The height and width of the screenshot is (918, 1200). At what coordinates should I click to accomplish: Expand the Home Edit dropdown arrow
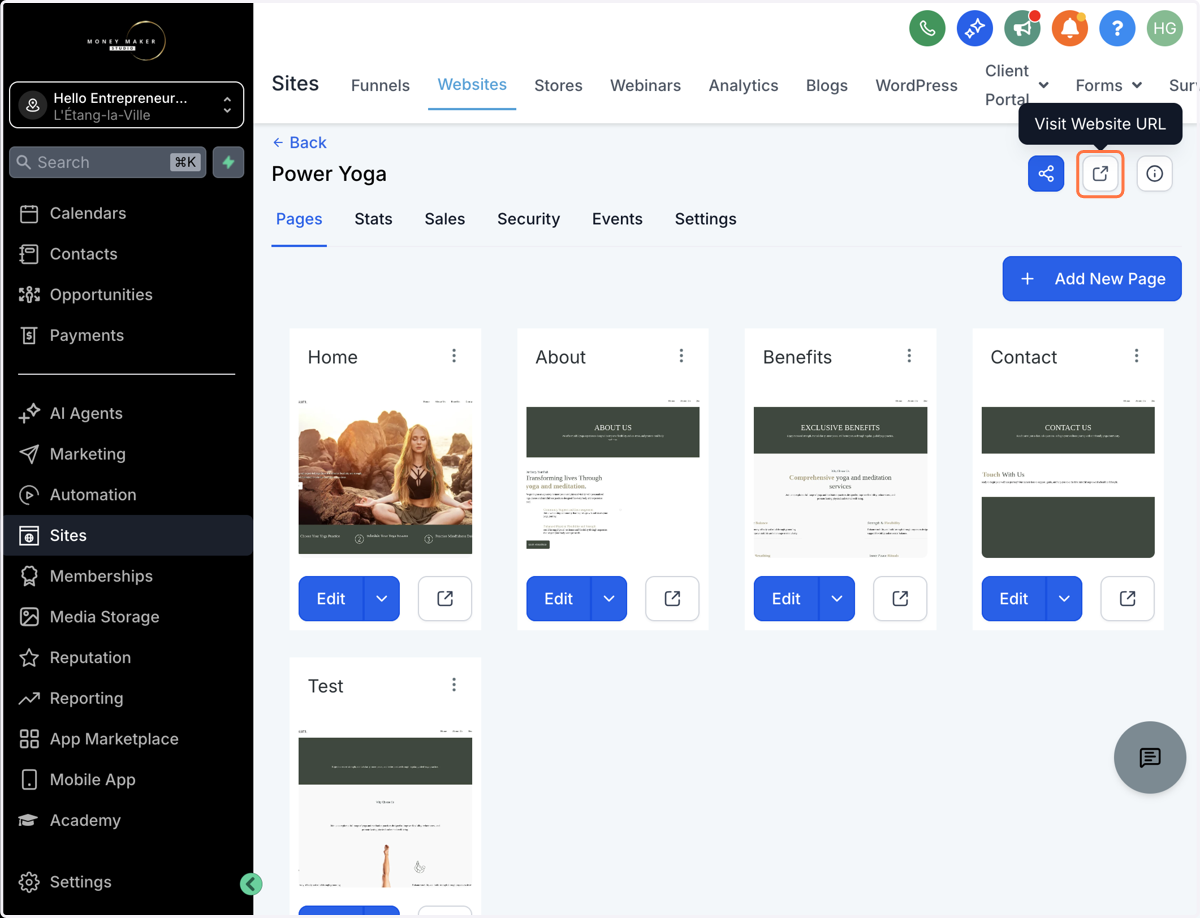(382, 599)
